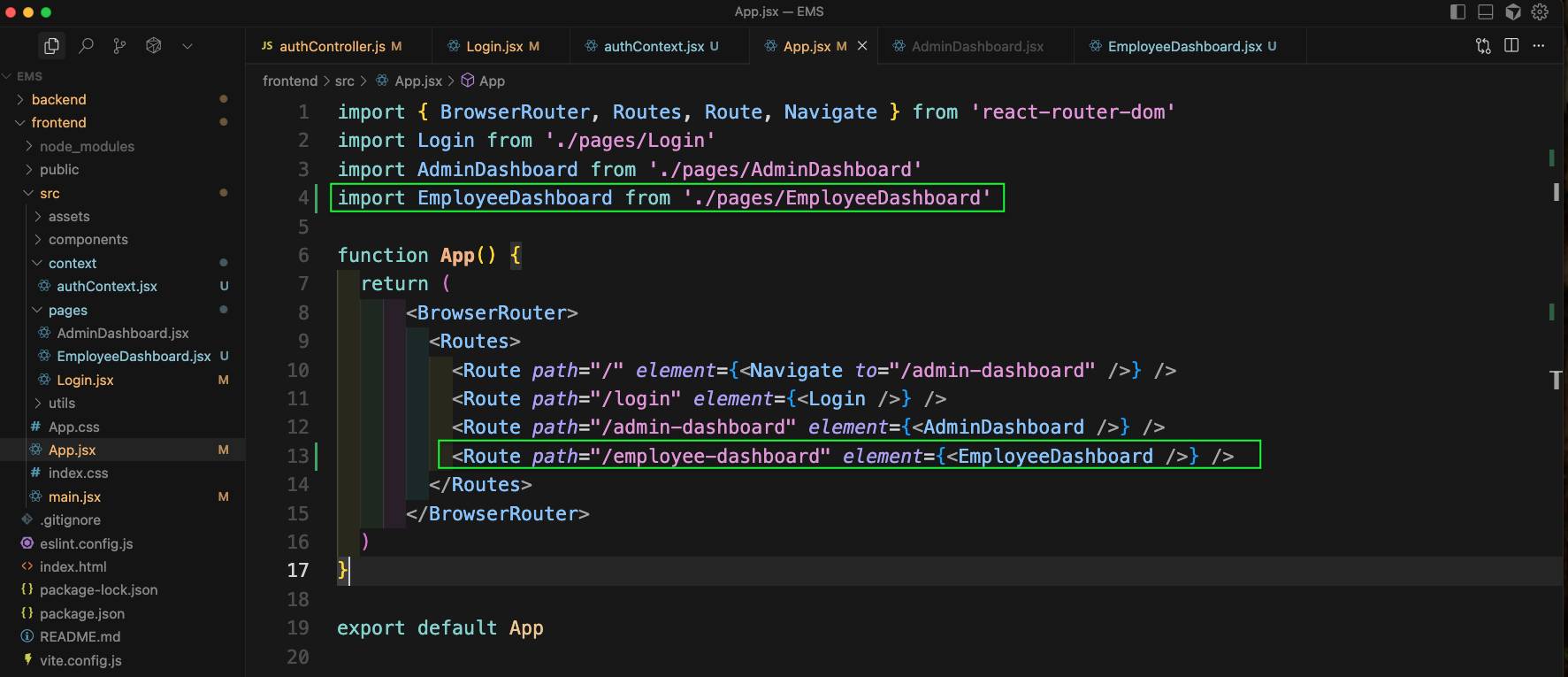Toggle the bottom panel layout icon
This screenshot has width=1568, height=677.
pos(1486,12)
